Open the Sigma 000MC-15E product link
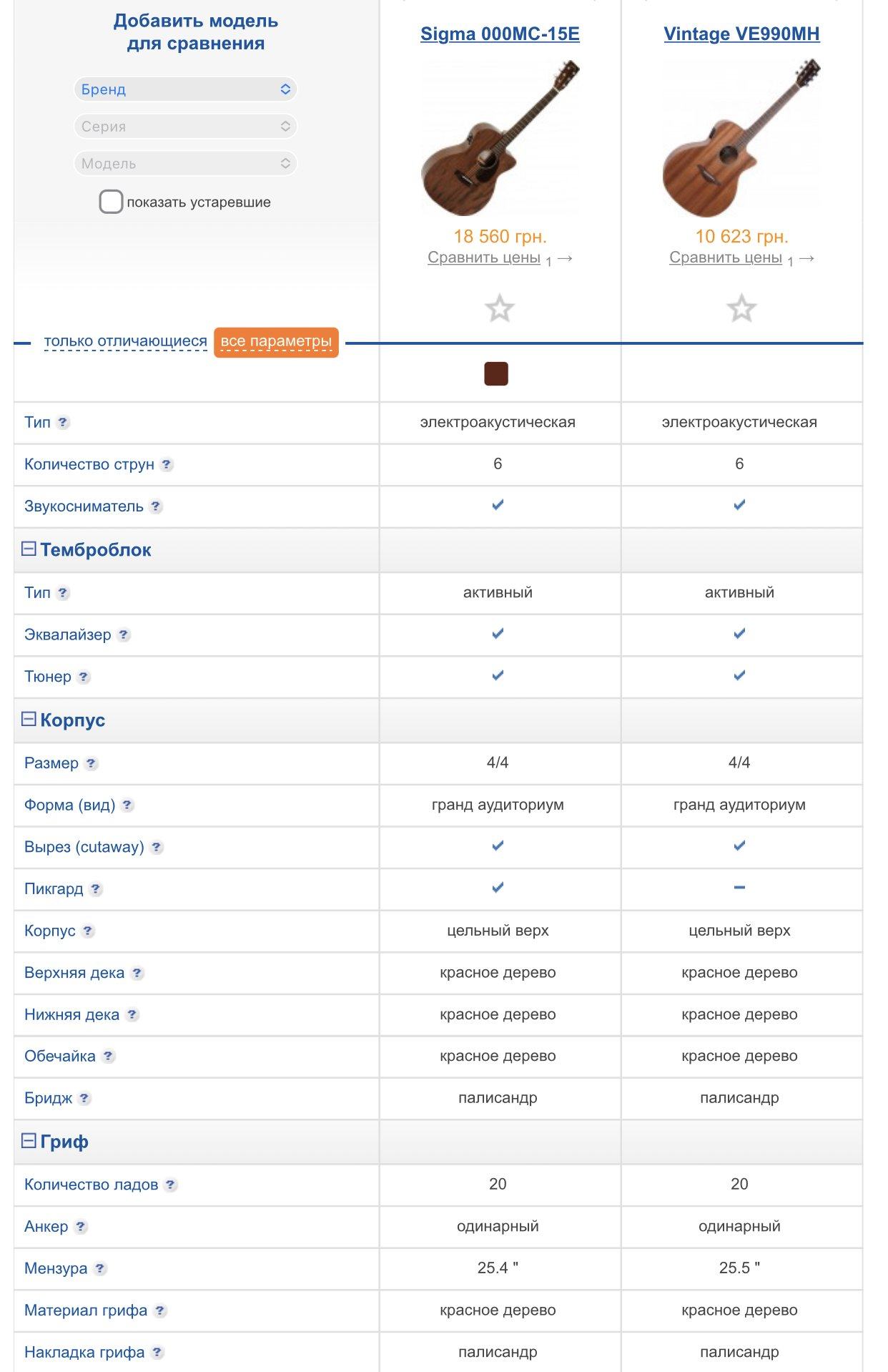Viewport: 888px width, 1372px height. 500,34
